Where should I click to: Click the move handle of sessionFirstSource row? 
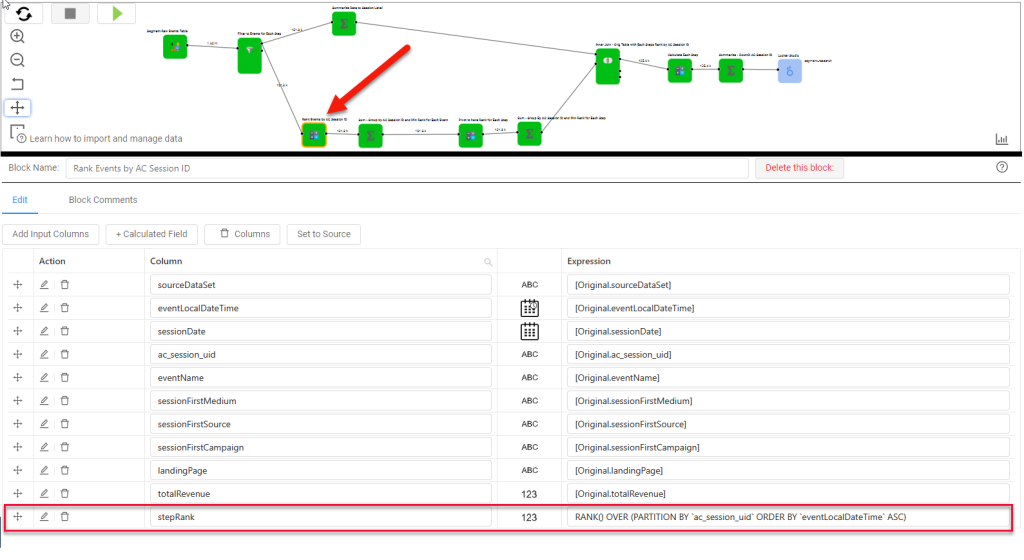[18, 424]
